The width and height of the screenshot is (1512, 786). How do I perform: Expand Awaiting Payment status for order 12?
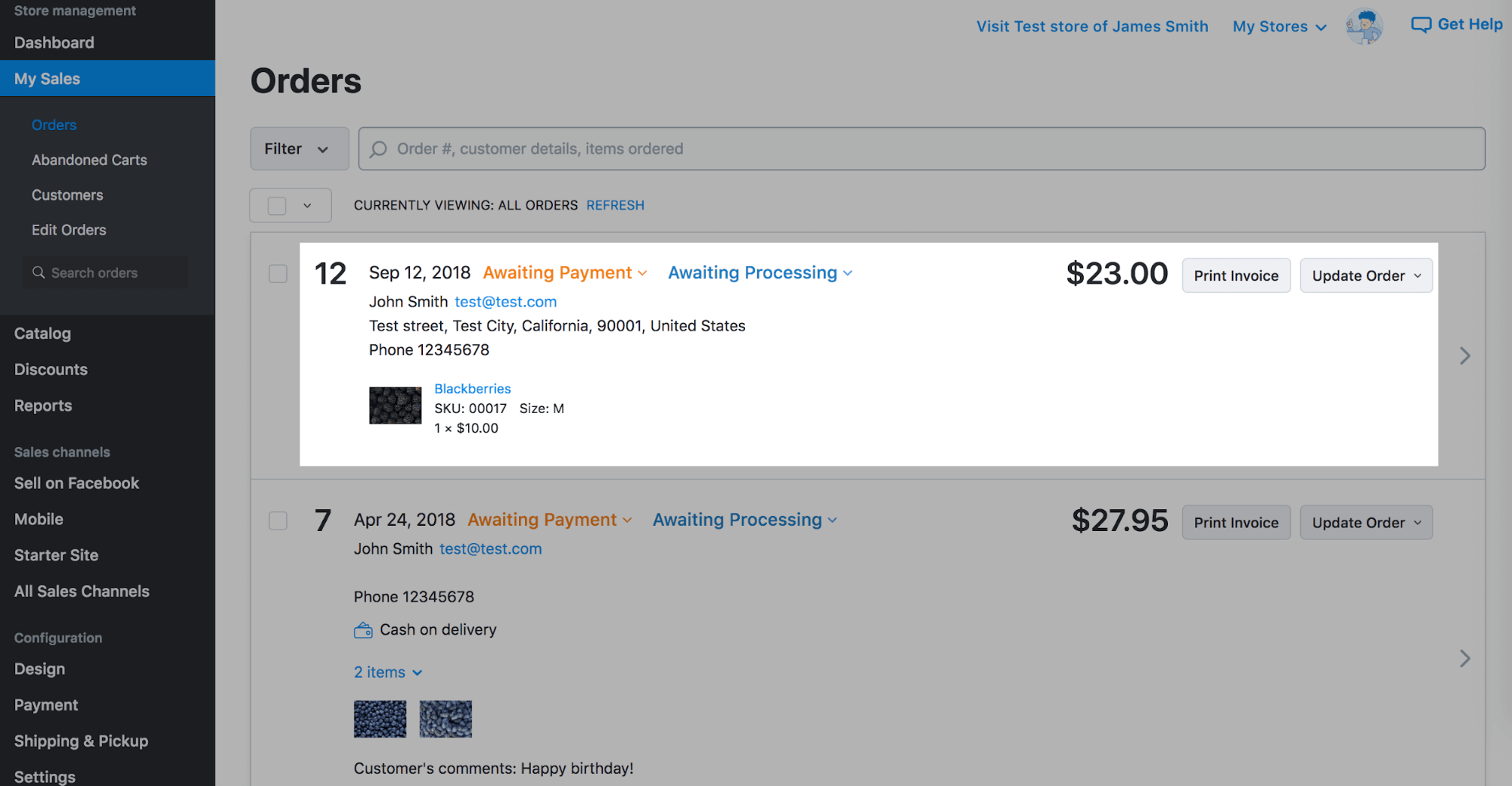click(x=565, y=273)
